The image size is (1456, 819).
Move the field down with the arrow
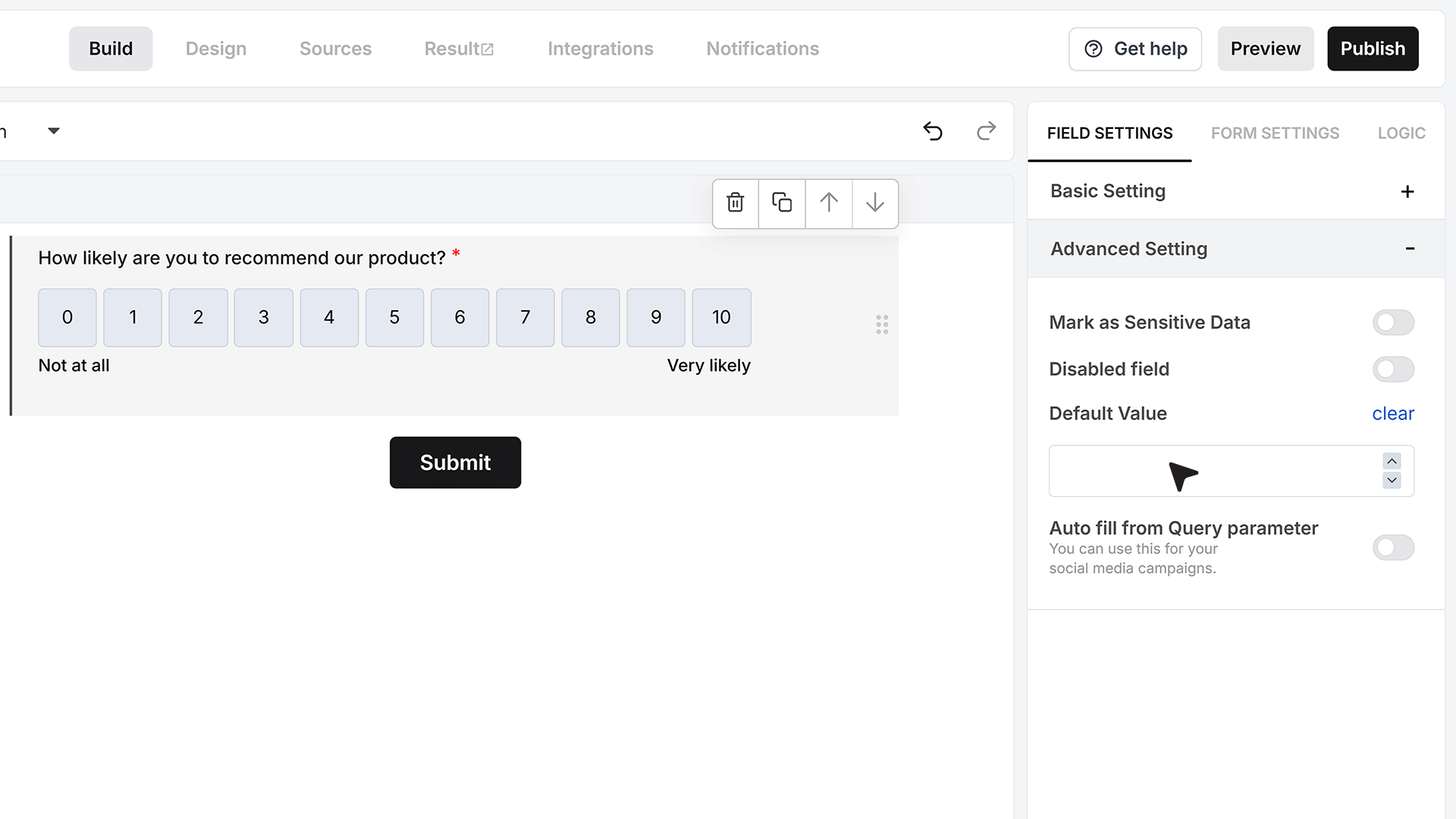875,203
